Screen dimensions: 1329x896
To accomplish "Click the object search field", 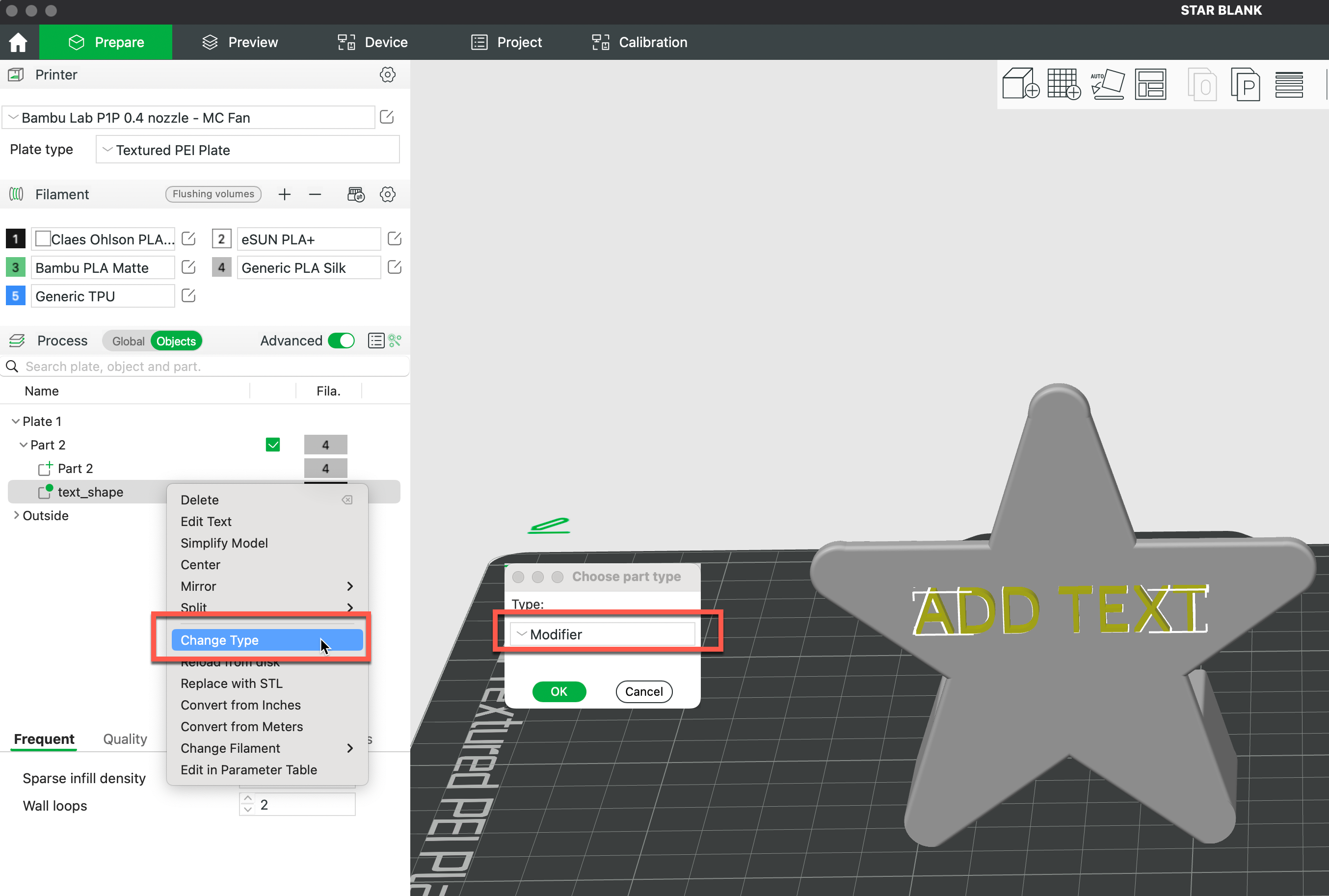I will pyautogui.click(x=205, y=366).
